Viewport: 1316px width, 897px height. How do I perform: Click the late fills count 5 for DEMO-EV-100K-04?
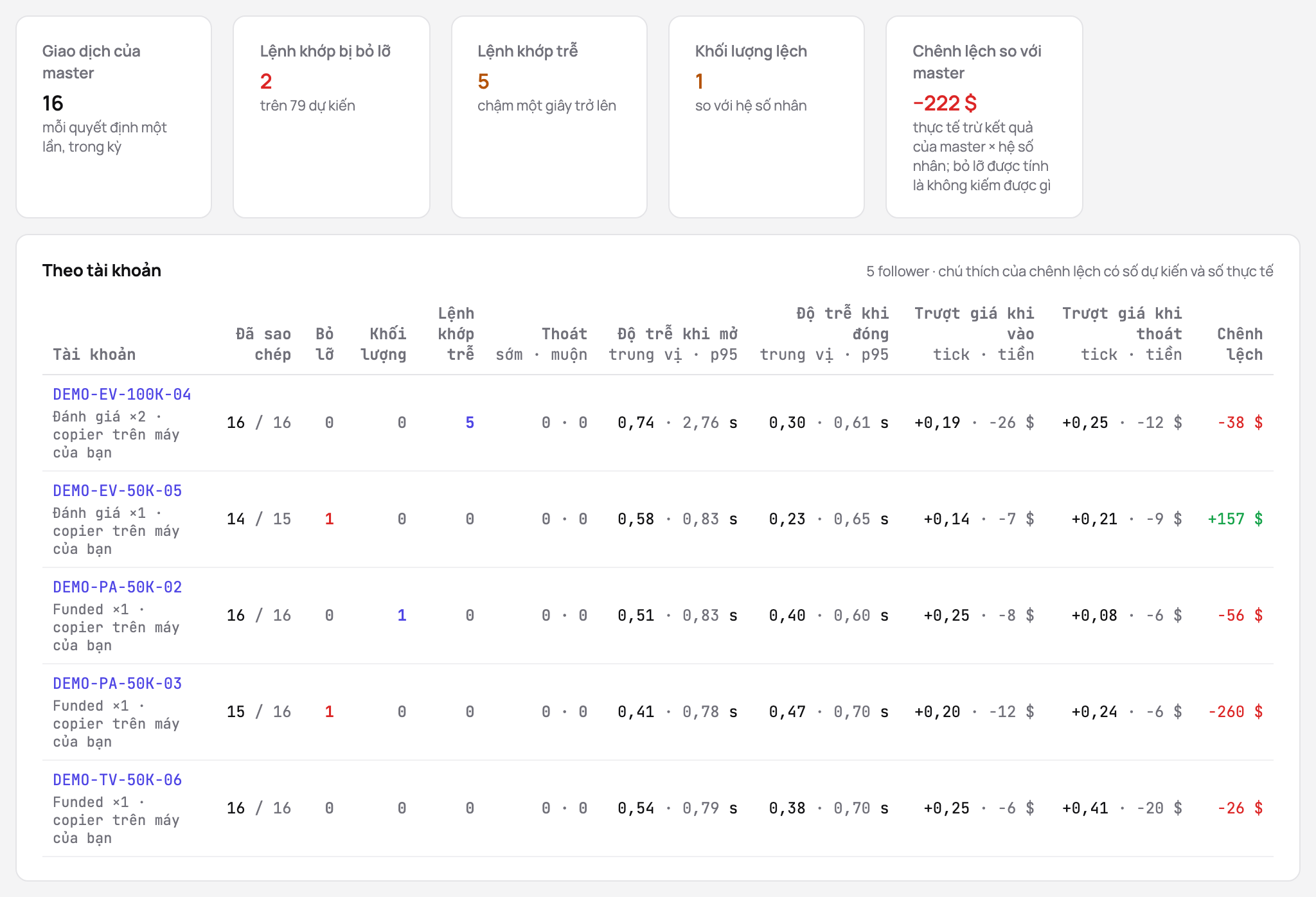coord(470,423)
